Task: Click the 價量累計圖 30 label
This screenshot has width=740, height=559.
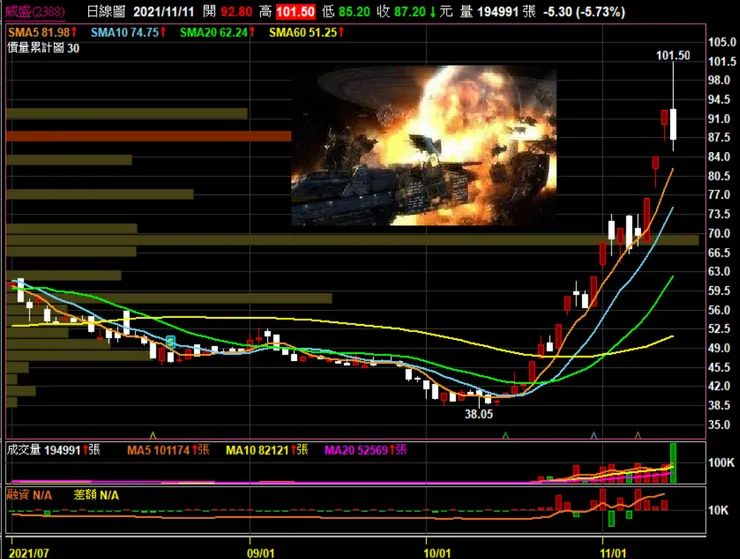Action: pos(43,48)
